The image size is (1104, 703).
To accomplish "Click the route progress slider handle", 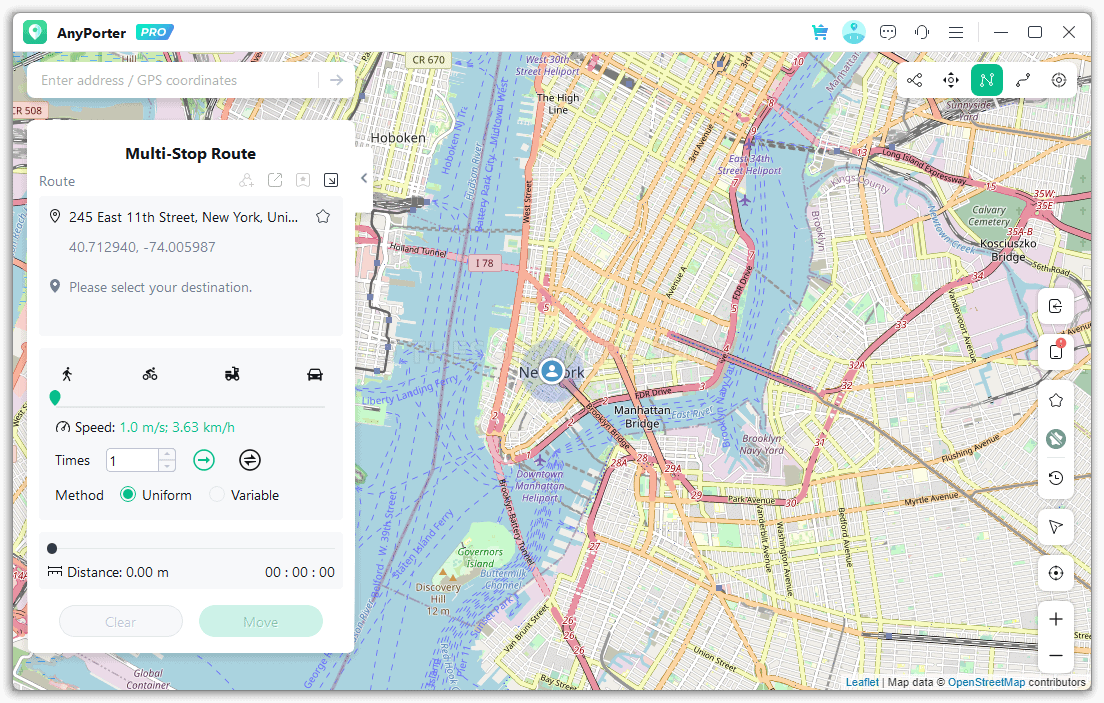I will click(x=52, y=549).
